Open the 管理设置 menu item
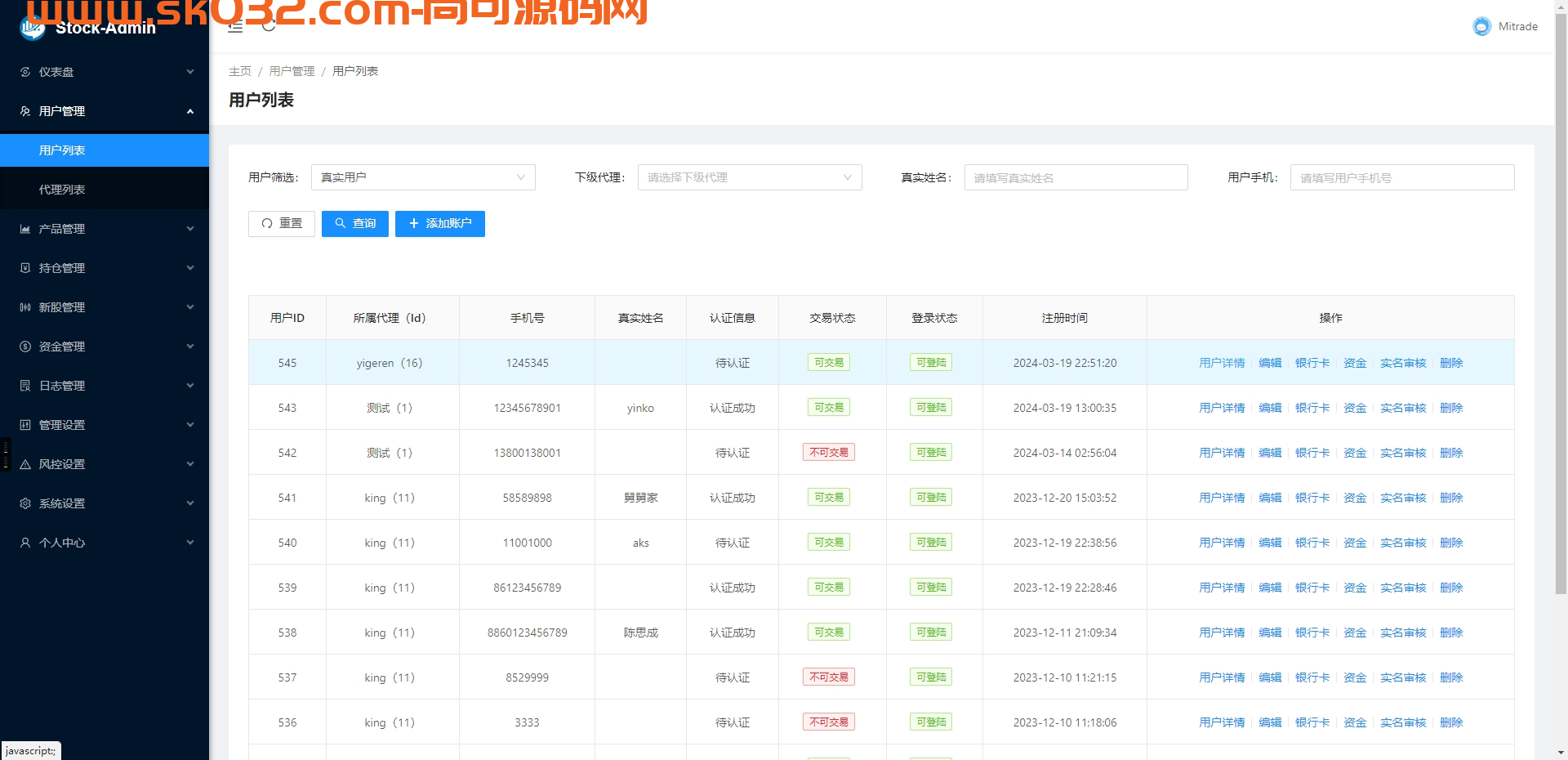Screen dimensions: 1568x760 105,425
